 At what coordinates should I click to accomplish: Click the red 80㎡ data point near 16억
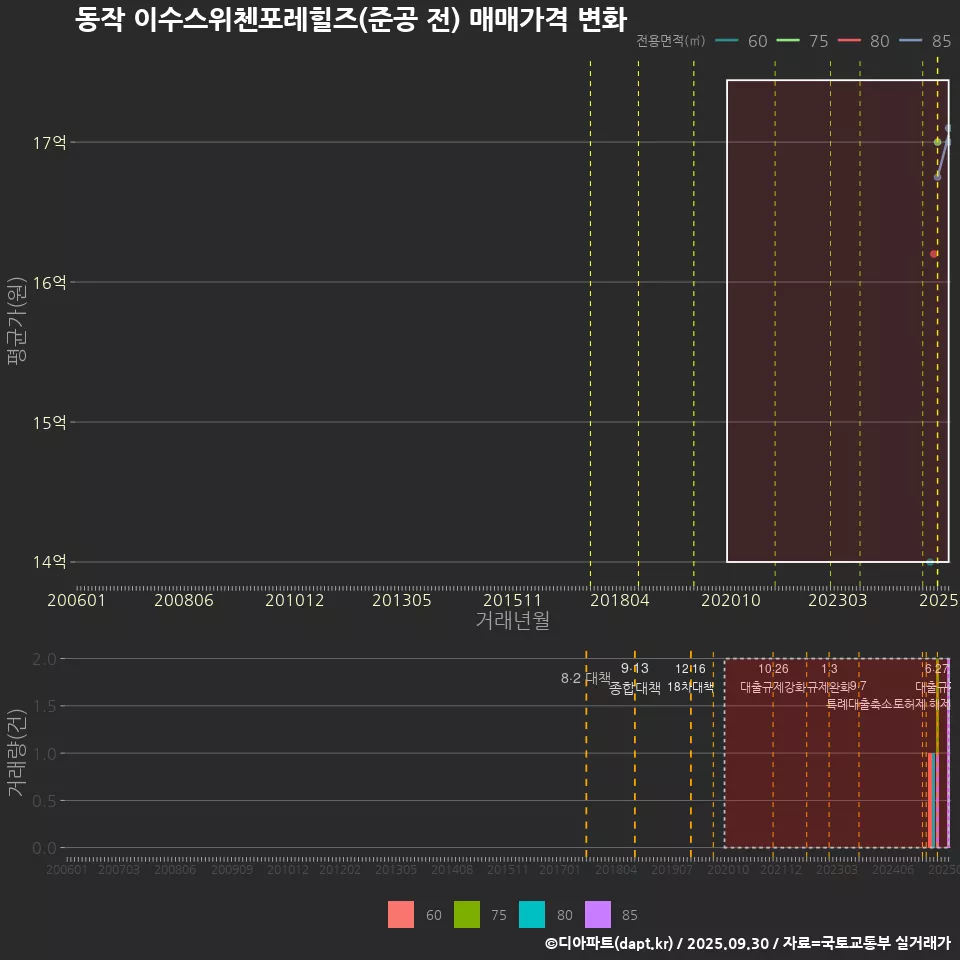[931, 254]
